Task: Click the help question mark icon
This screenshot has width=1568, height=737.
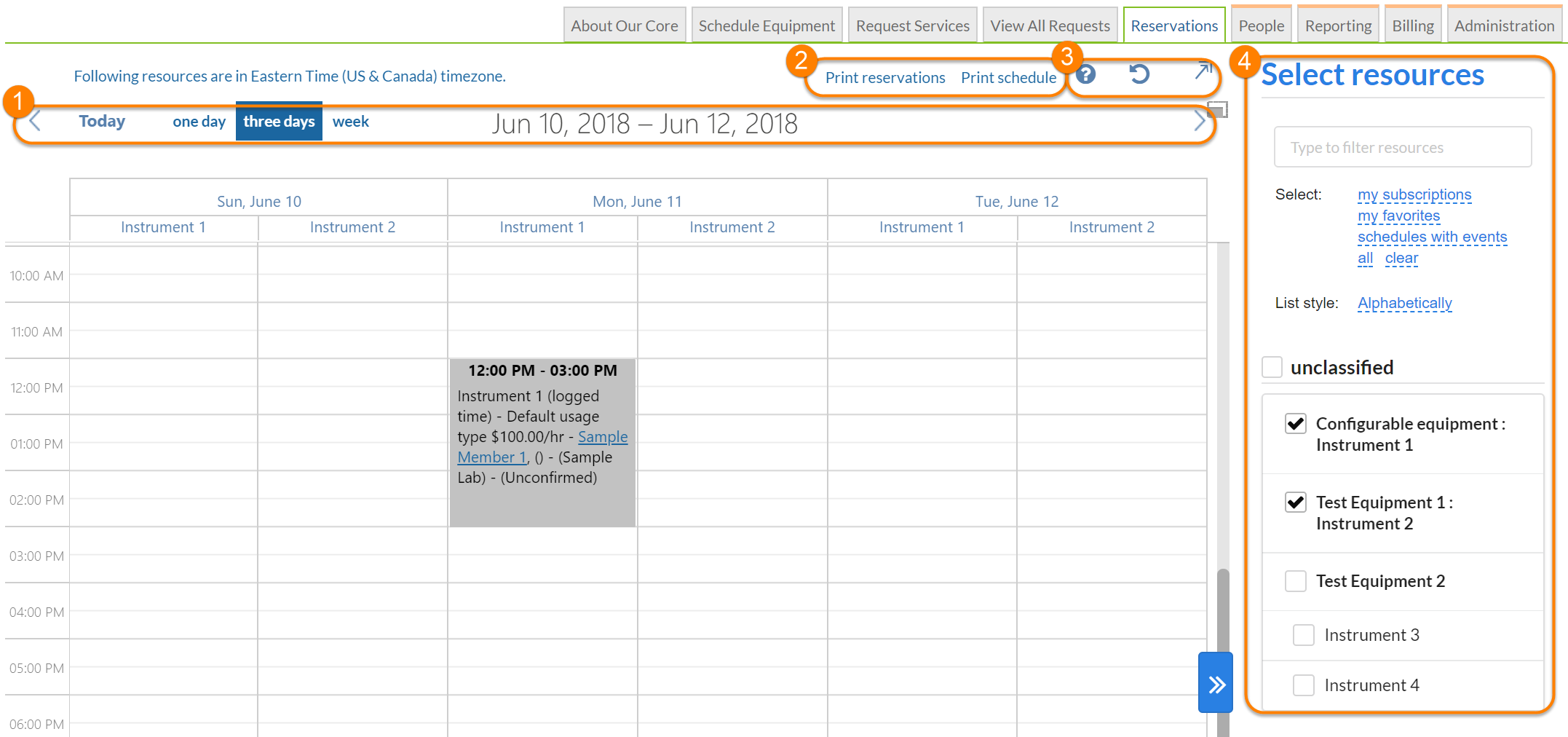Action: coord(1085,74)
